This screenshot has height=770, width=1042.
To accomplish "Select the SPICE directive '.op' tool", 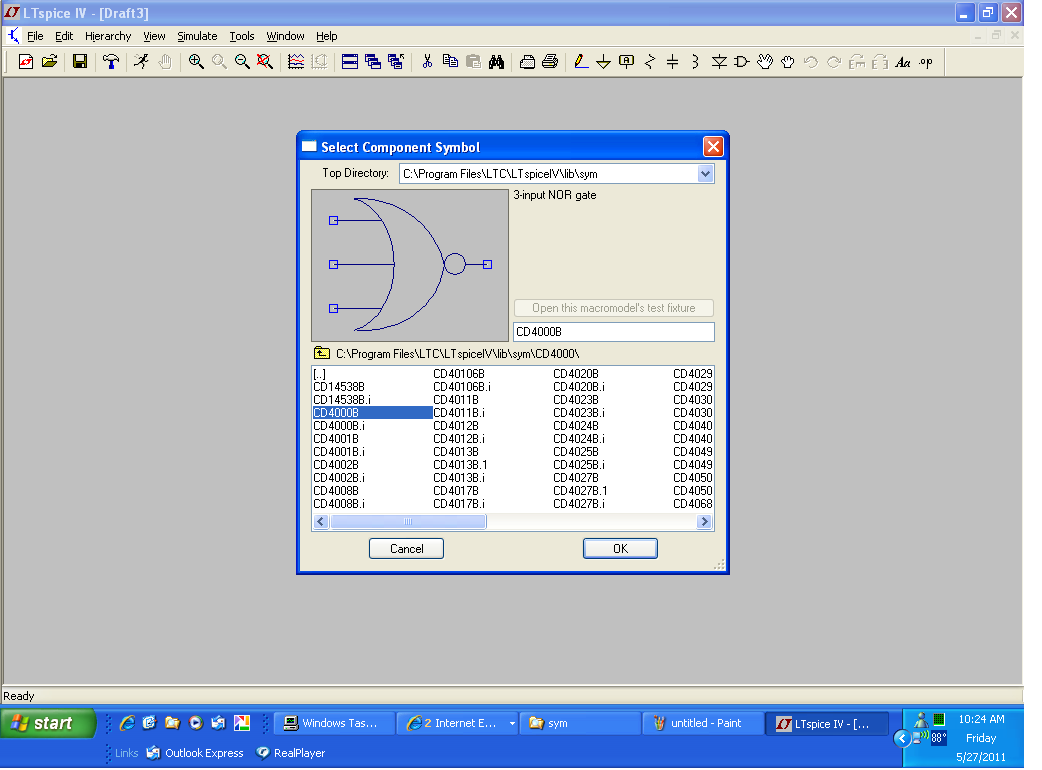I will [x=926, y=62].
